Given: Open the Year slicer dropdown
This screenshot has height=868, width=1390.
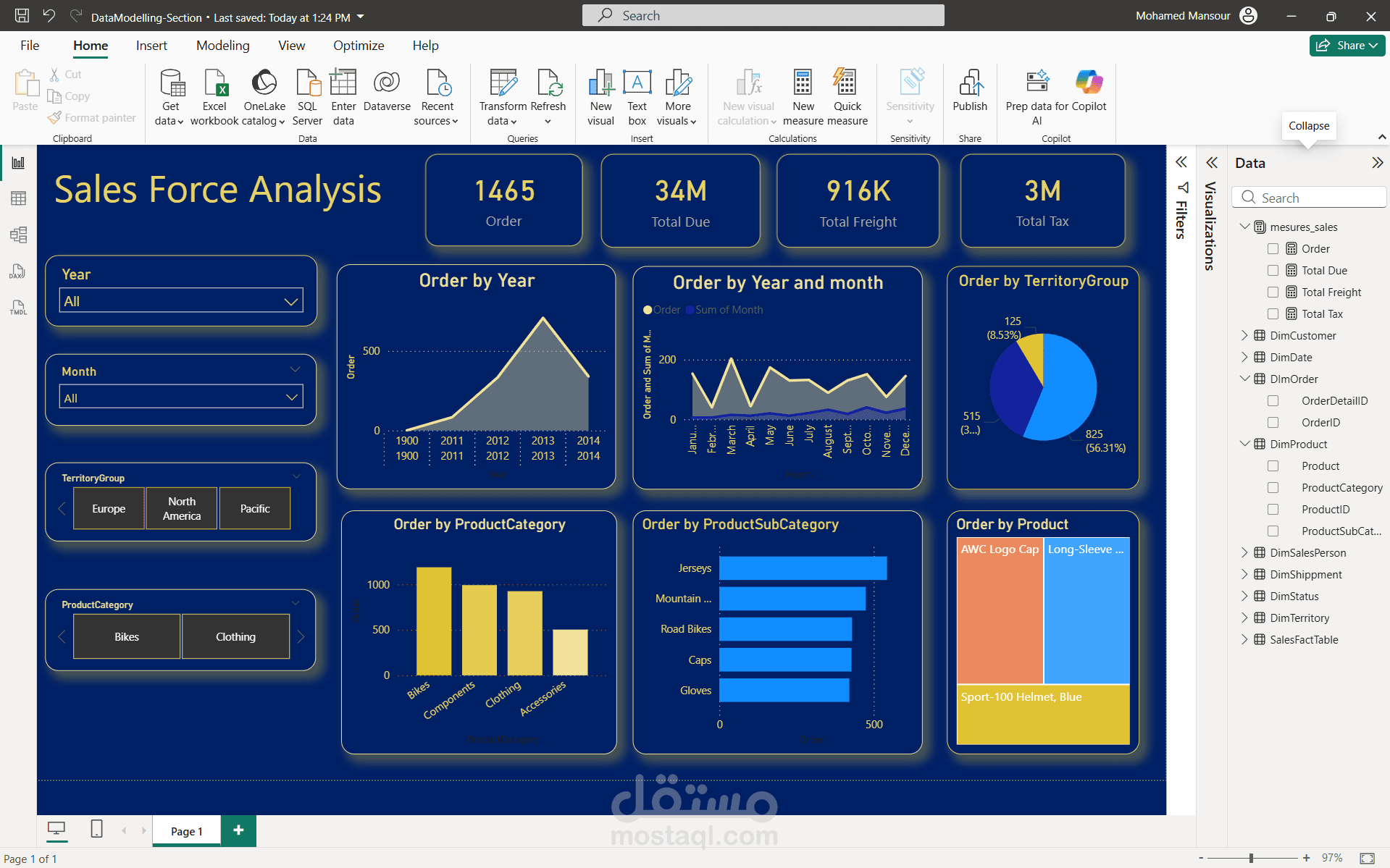Looking at the screenshot, I should point(292,300).
